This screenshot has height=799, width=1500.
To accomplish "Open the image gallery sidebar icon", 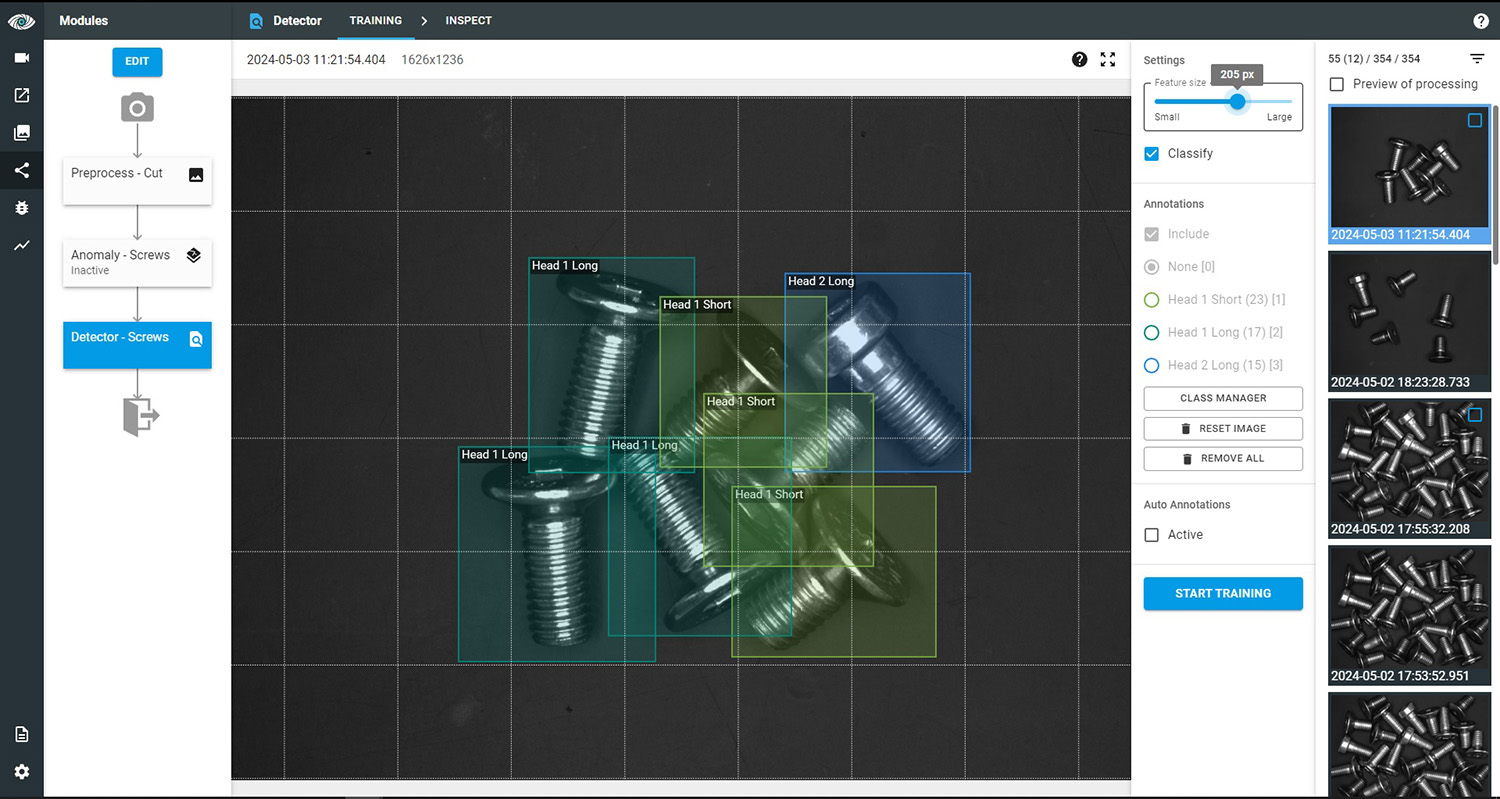I will pos(21,132).
